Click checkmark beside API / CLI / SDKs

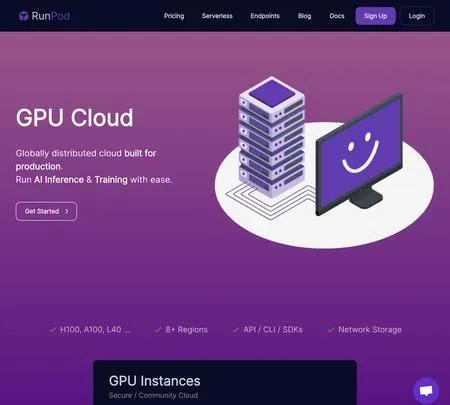236,330
